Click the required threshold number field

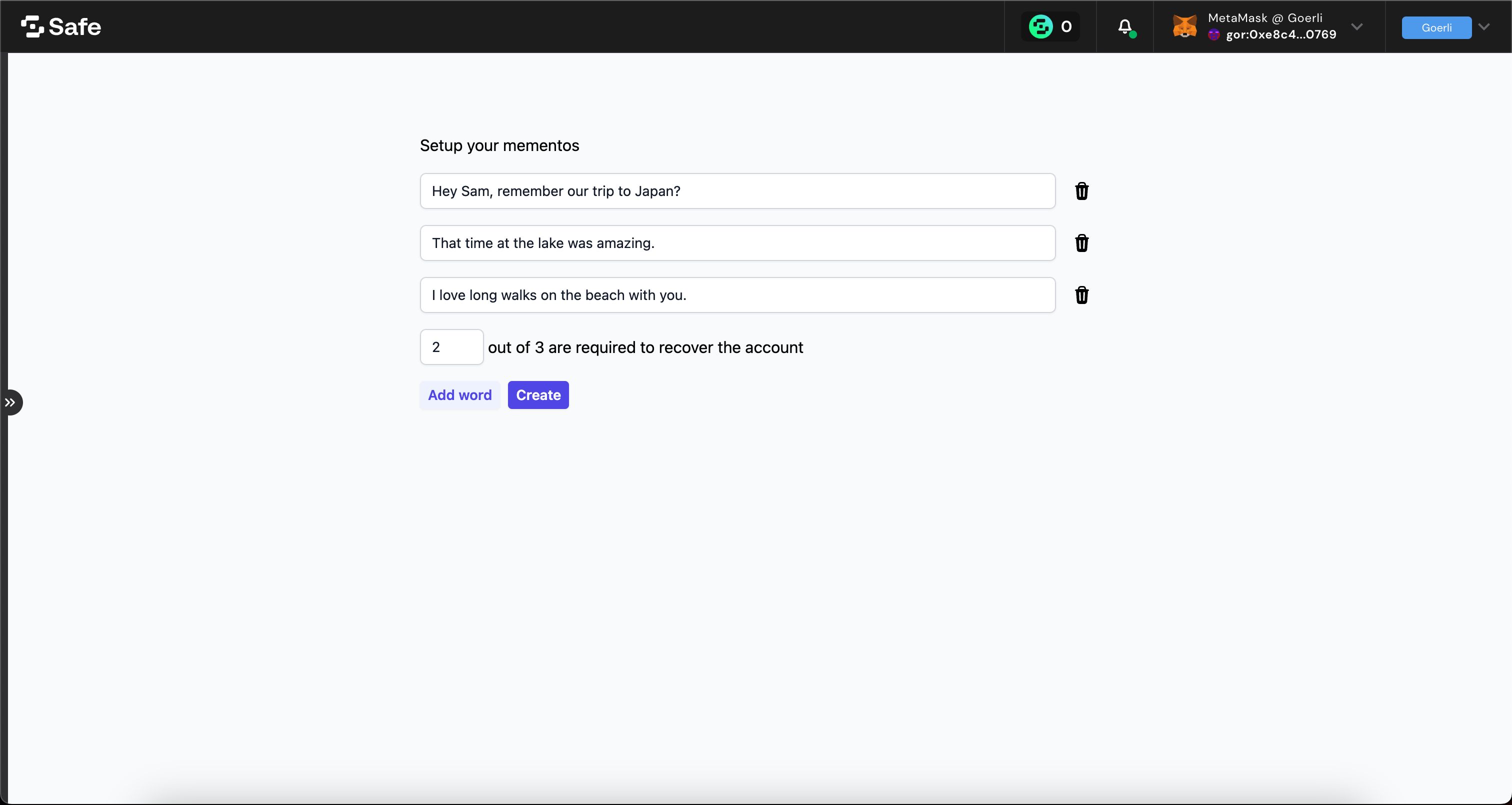(x=451, y=347)
